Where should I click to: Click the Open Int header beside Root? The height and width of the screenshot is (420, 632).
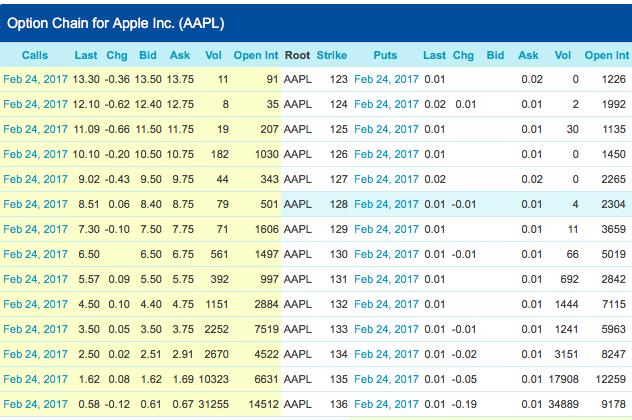pyautogui.click(x=256, y=55)
